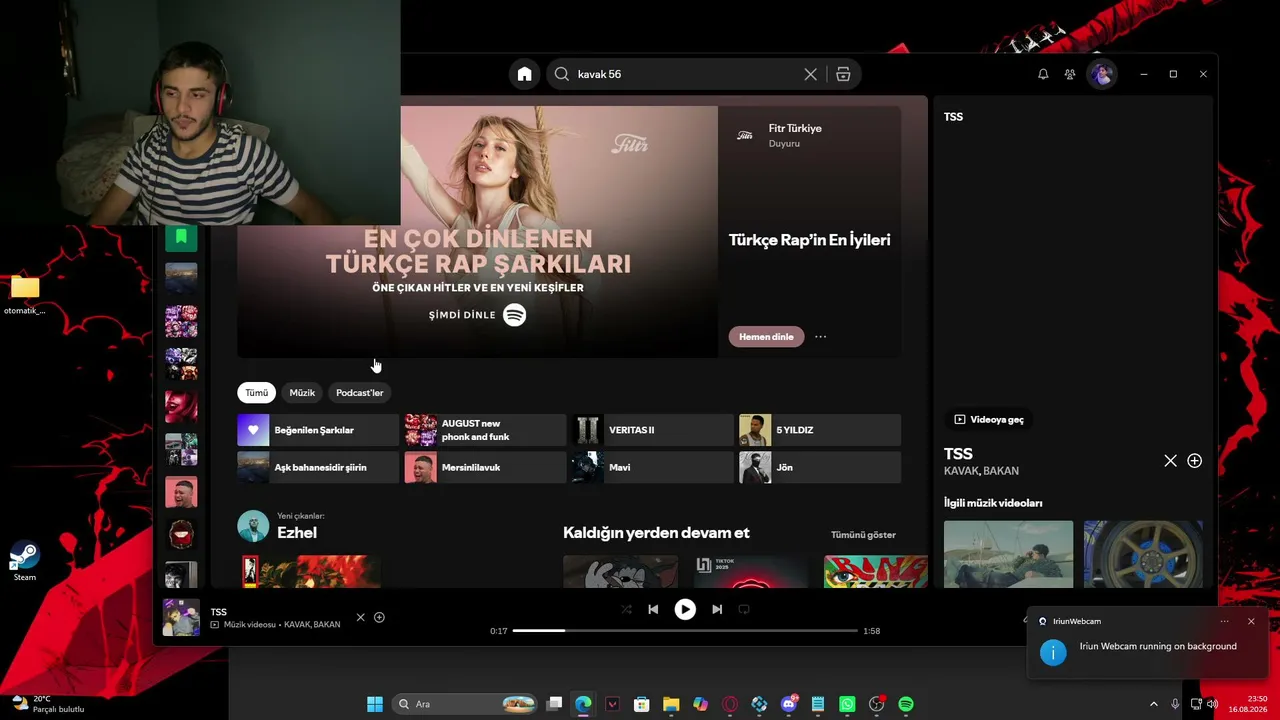
Task: Clear the search text 'kavak 56'
Action: tap(811, 74)
